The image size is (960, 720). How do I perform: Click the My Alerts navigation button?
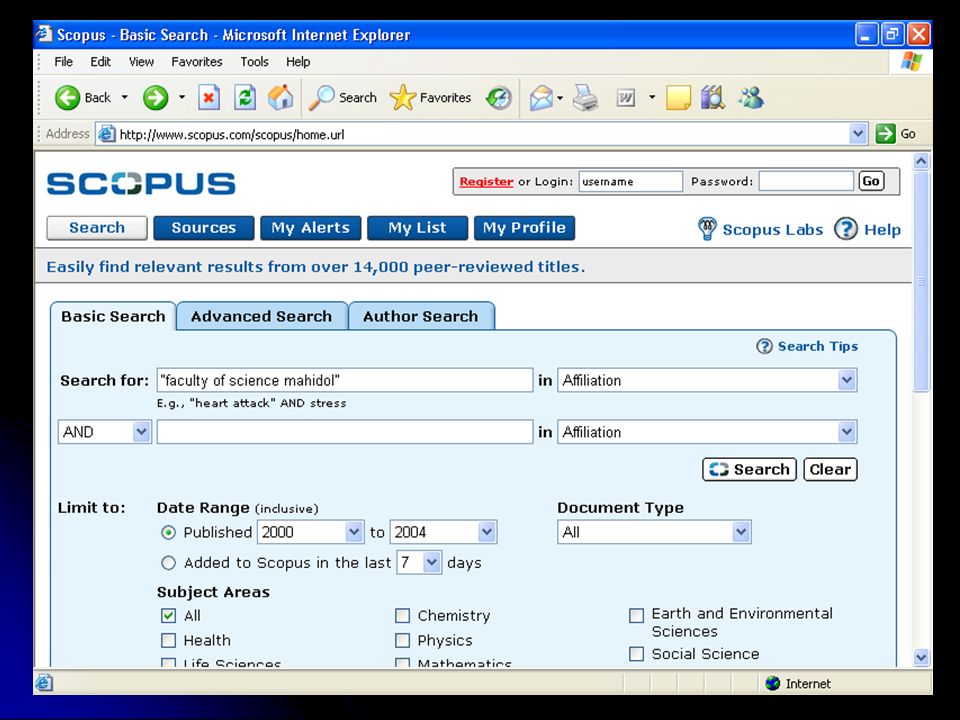click(310, 228)
